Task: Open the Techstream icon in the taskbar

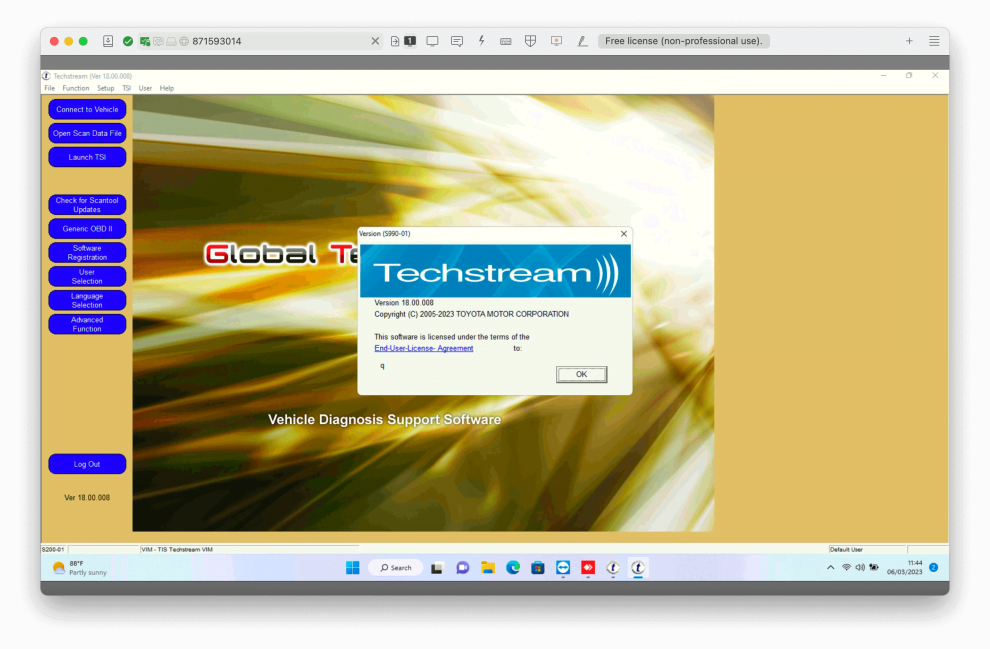Action: [x=638, y=568]
